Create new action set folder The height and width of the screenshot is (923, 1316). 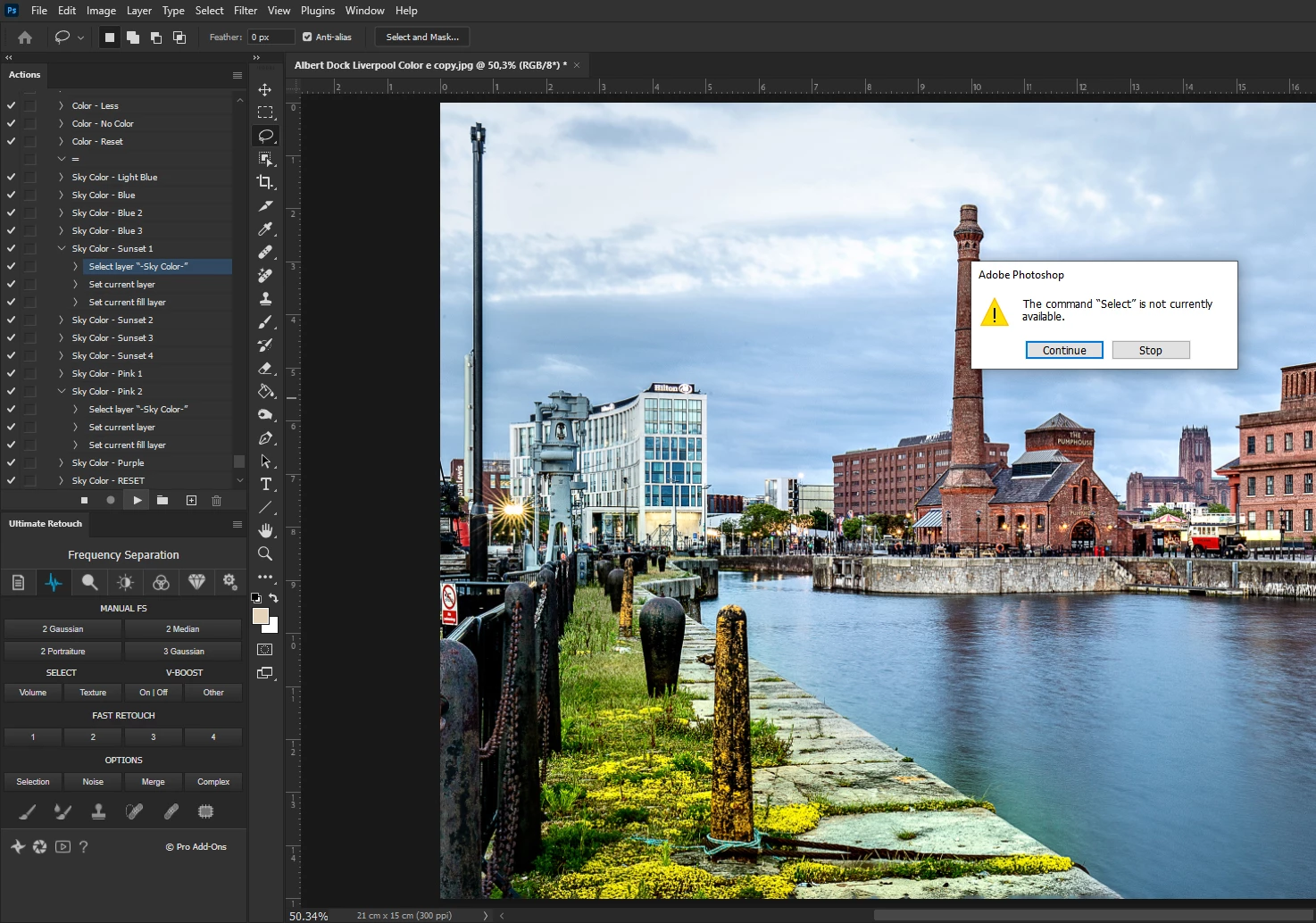[x=162, y=501]
